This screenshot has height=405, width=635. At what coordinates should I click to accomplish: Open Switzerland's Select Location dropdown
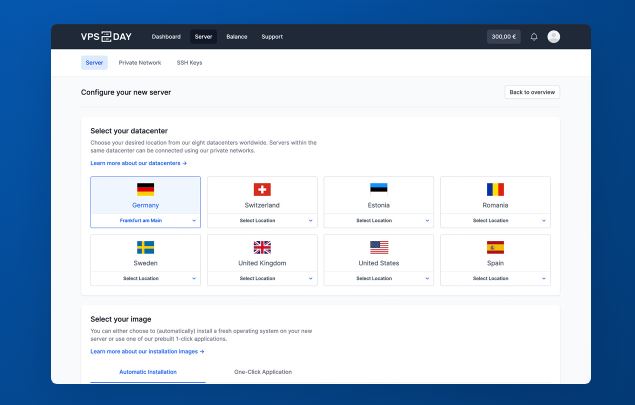(x=262, y=220)
